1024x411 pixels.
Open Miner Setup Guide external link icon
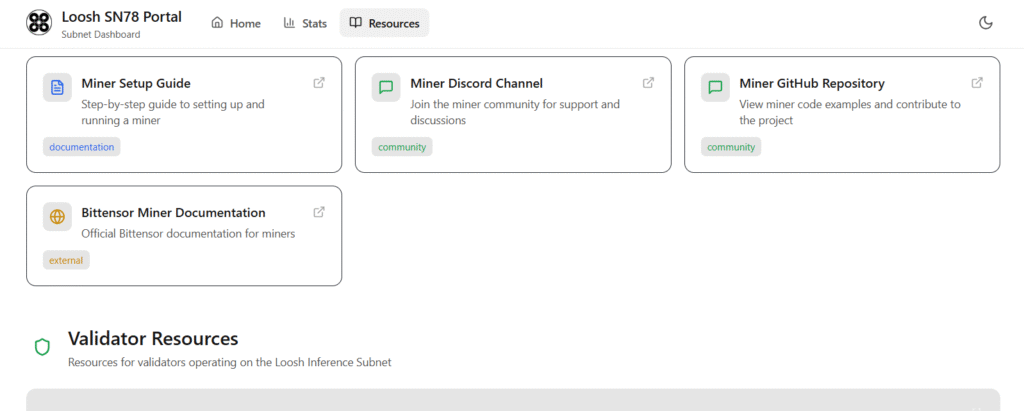(319, 83)
